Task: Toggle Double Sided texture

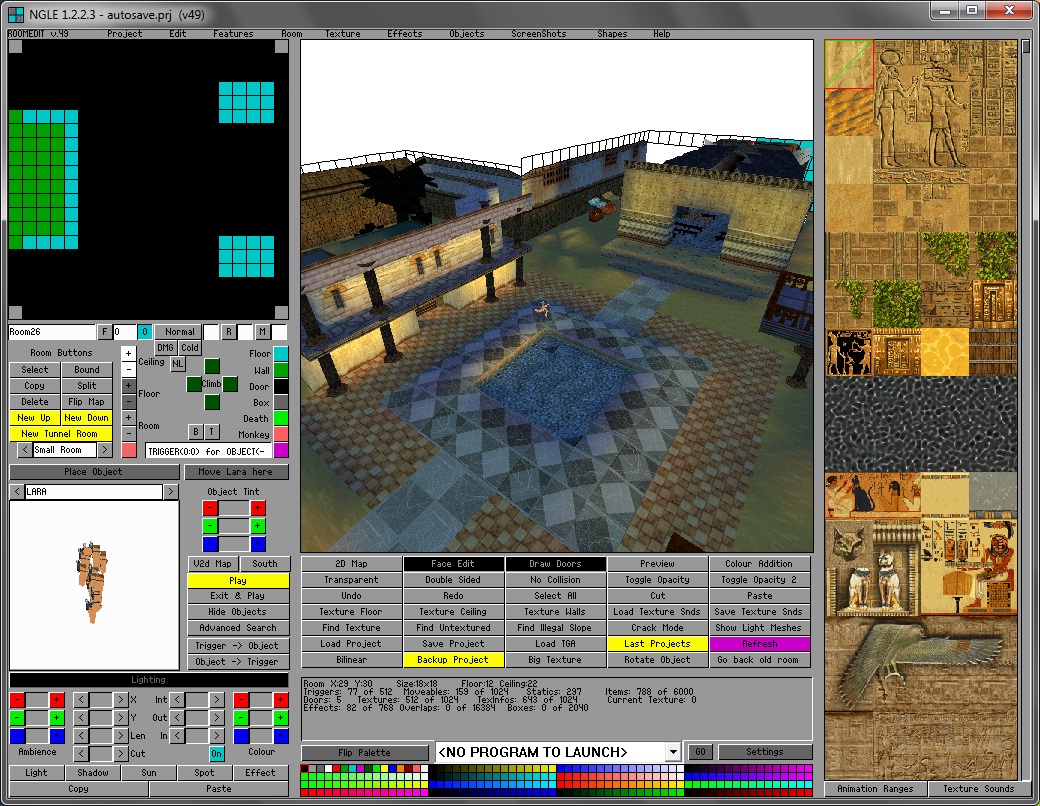Action: [453, 580]
